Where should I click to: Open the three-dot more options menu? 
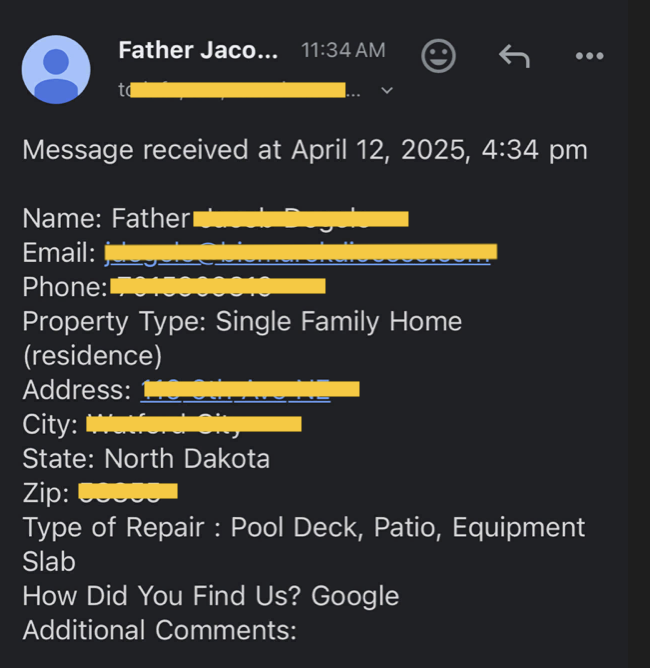(x=590, y=56)
